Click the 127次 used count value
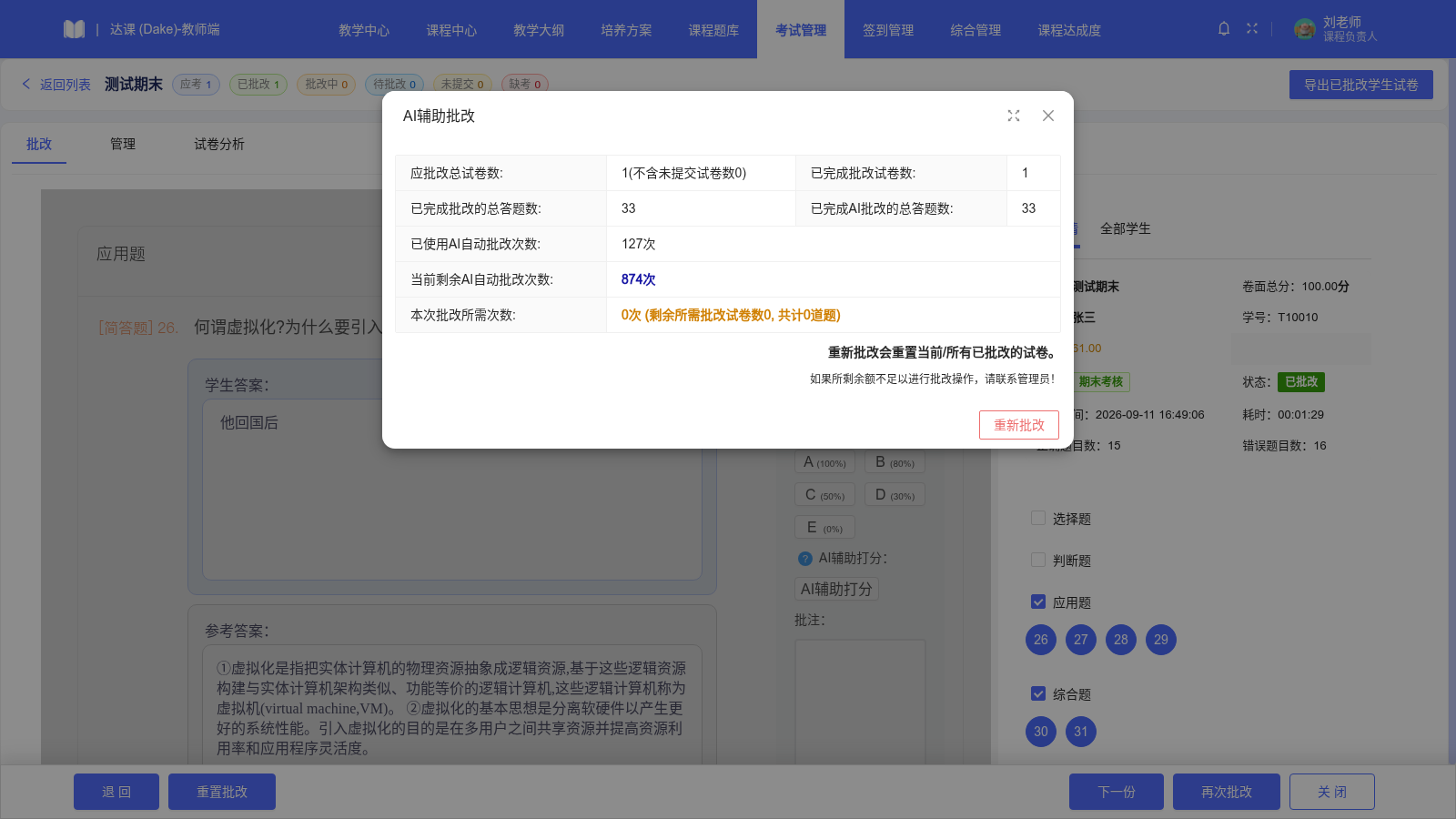Screen dimensions: 1456x819 click(638, 244)
